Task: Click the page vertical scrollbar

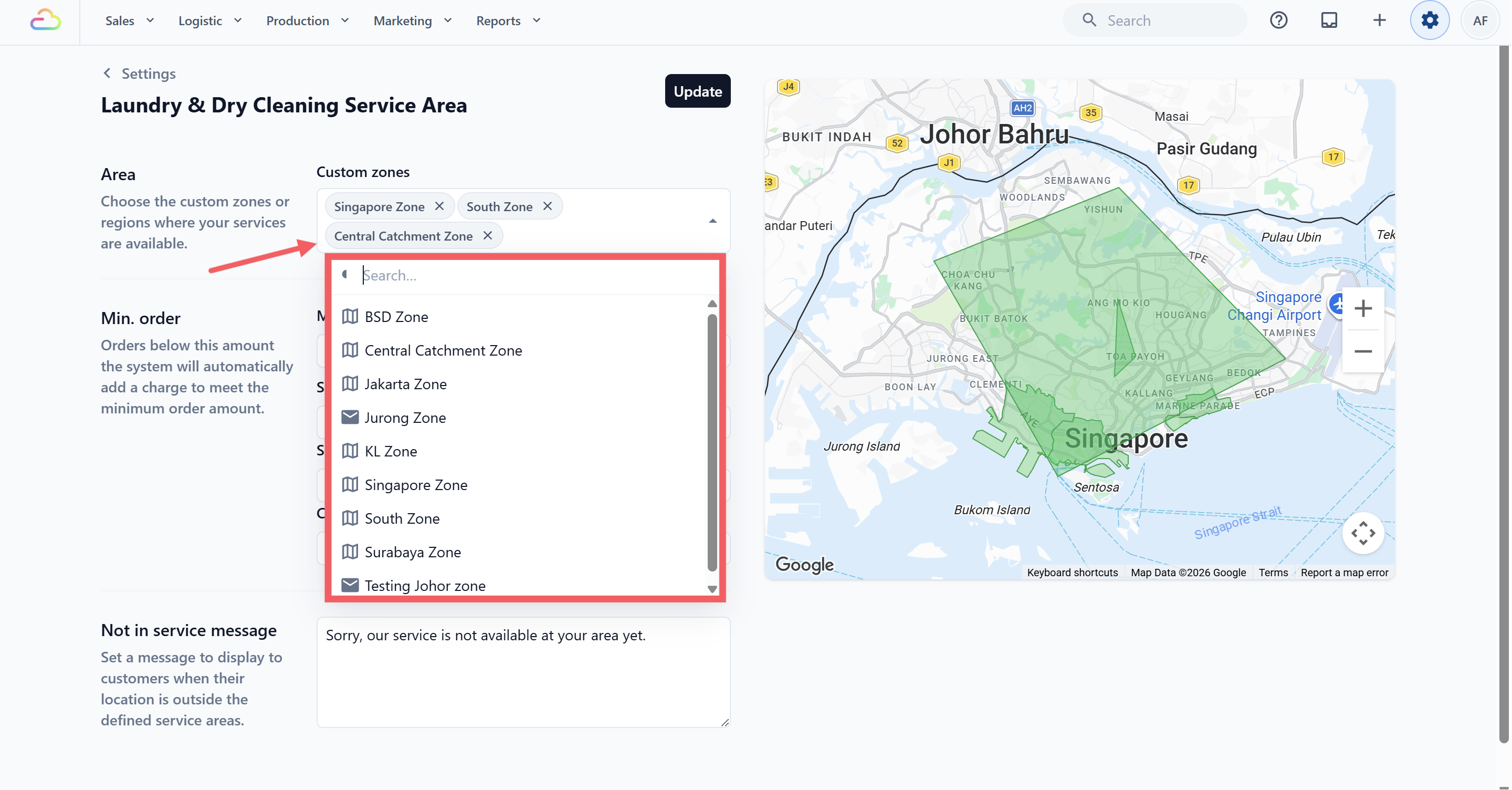Action: [x=1504, y=393]
